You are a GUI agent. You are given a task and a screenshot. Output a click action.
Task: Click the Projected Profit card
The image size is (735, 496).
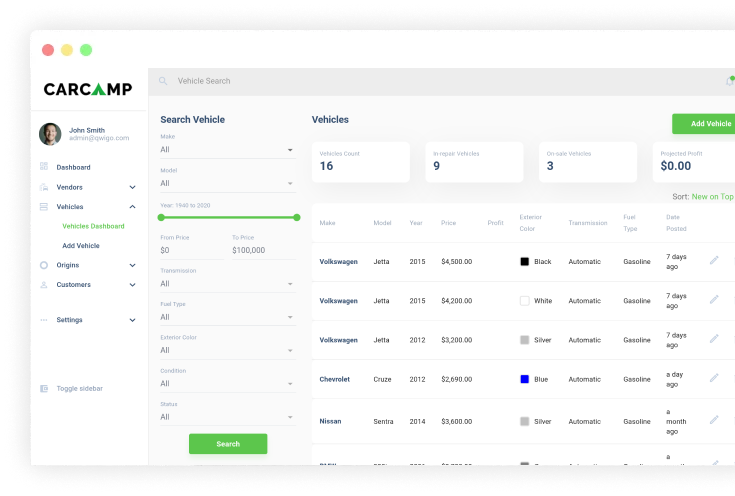coord(694,162)
